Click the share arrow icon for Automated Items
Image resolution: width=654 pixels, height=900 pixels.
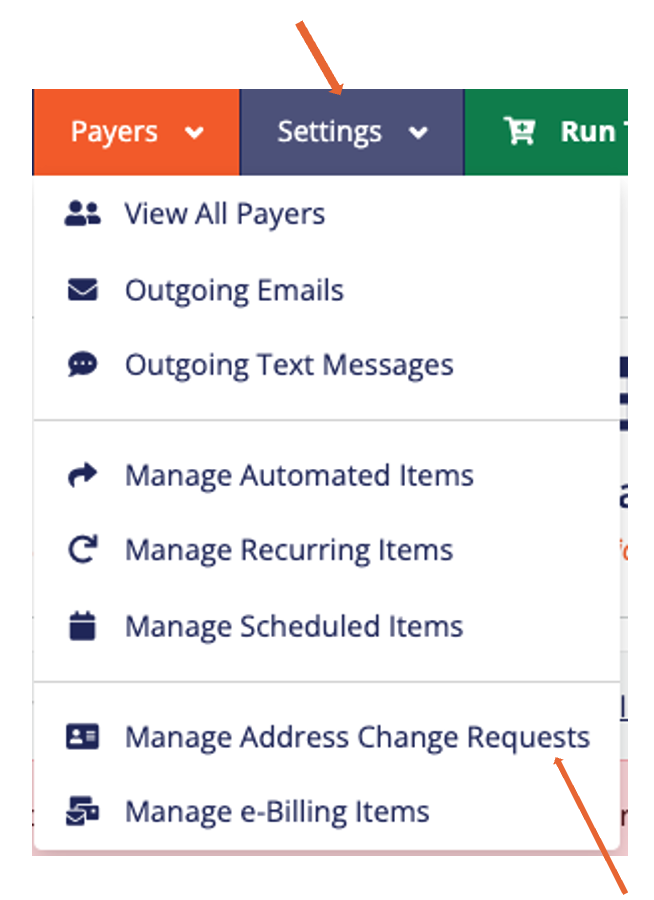click(82, 475)
